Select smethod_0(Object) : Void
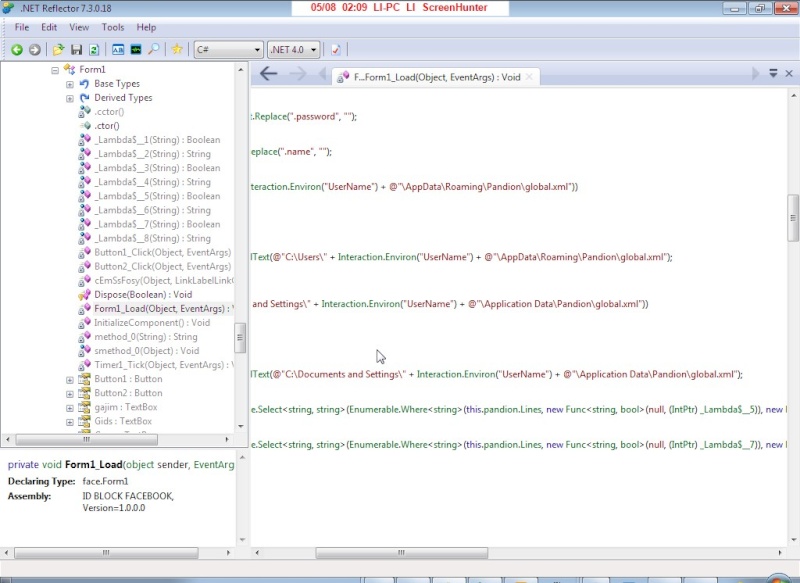 (147, 350)
